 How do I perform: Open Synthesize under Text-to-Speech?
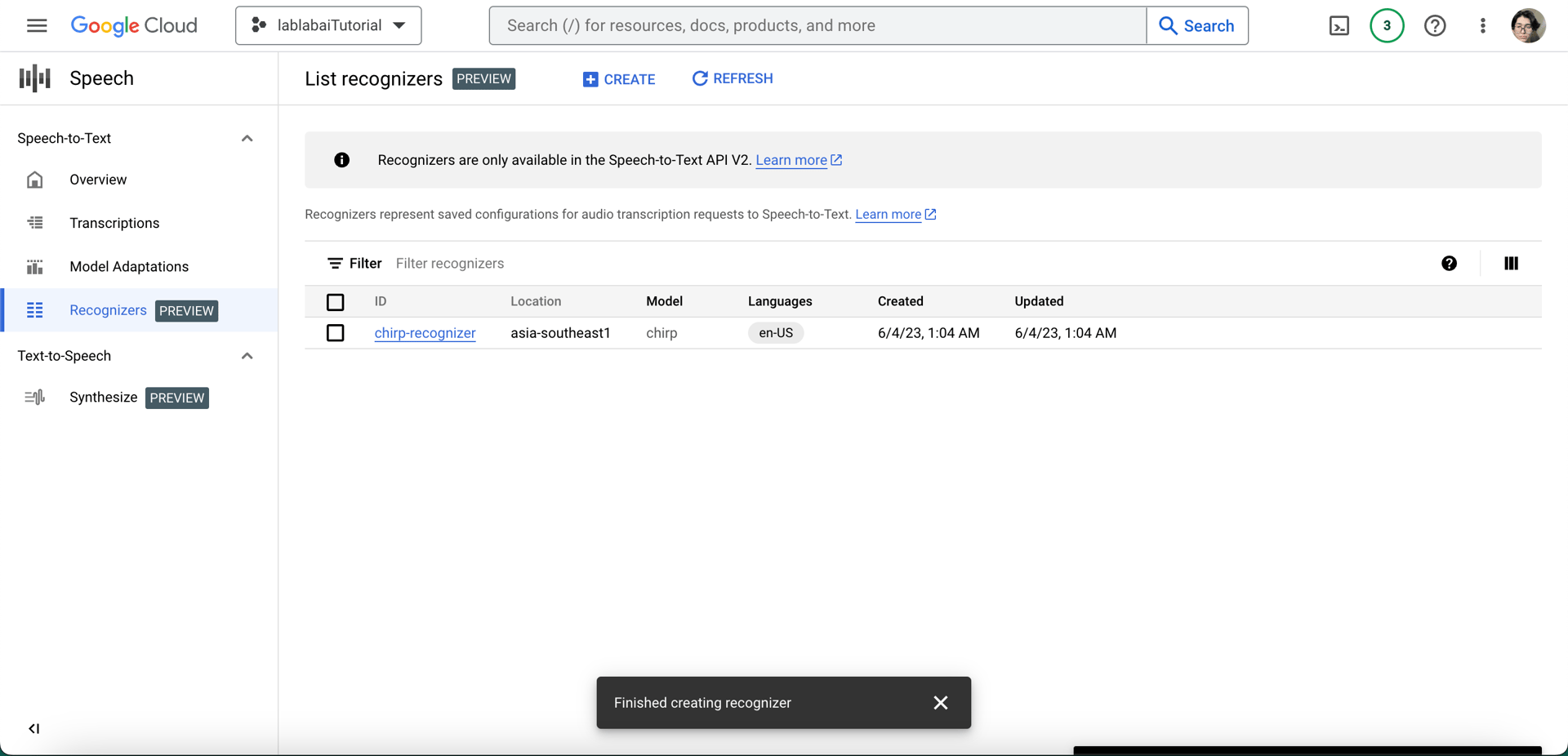pyautogui.click(x=139, y=398)
